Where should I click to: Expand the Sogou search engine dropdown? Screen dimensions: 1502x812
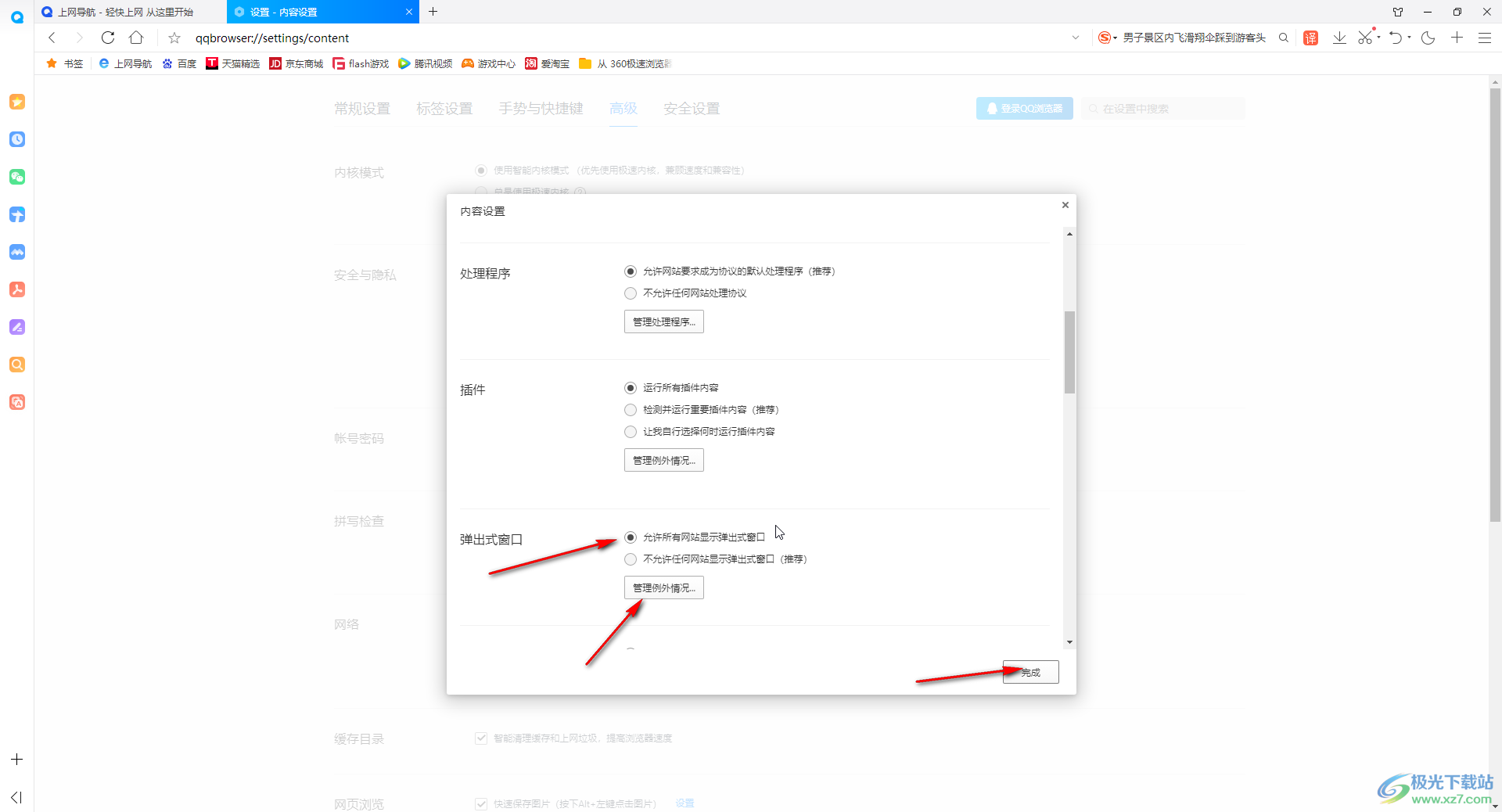click(1115, 38)
